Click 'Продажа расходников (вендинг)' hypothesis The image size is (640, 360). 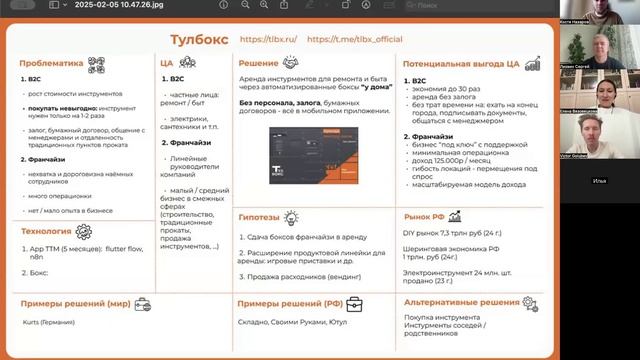coord(304,277)
